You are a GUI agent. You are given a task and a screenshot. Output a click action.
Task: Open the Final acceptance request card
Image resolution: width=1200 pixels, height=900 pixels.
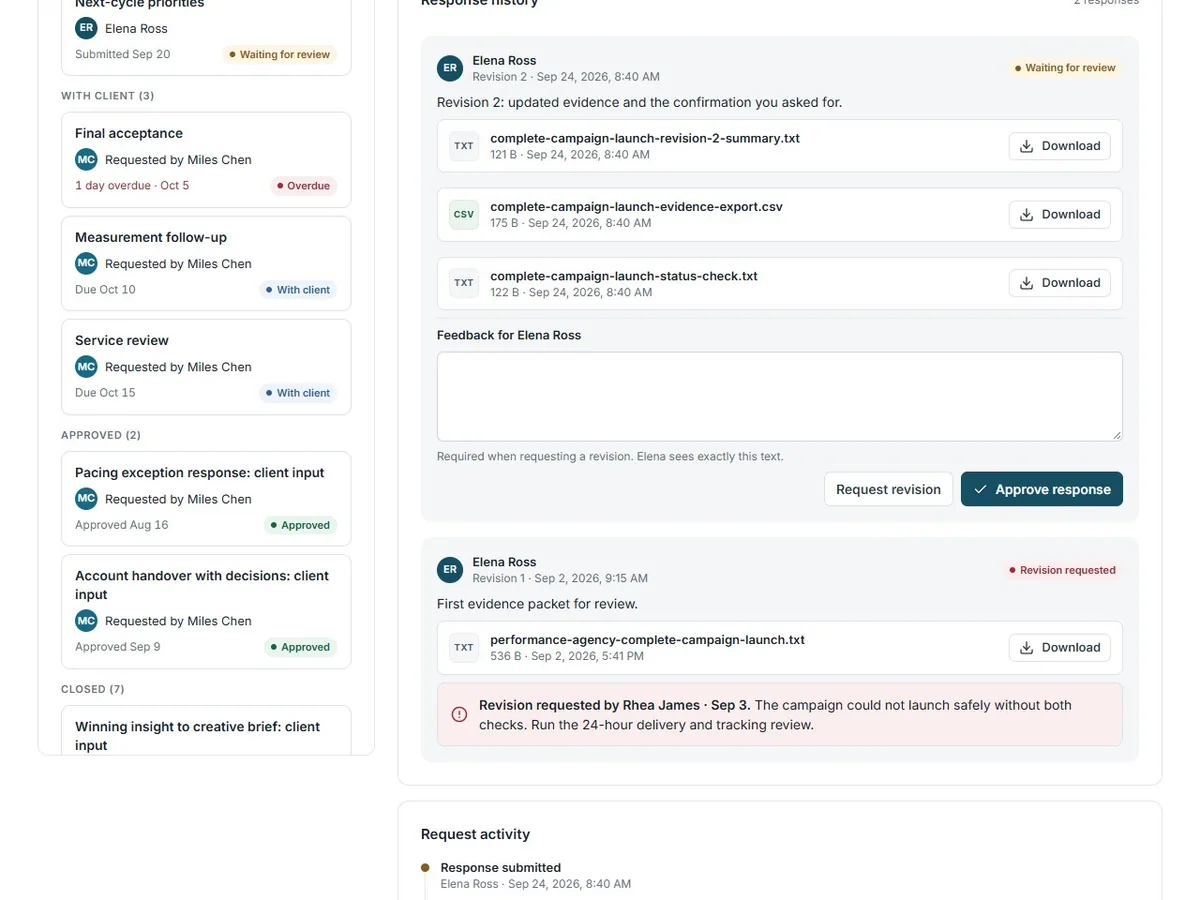206,159
